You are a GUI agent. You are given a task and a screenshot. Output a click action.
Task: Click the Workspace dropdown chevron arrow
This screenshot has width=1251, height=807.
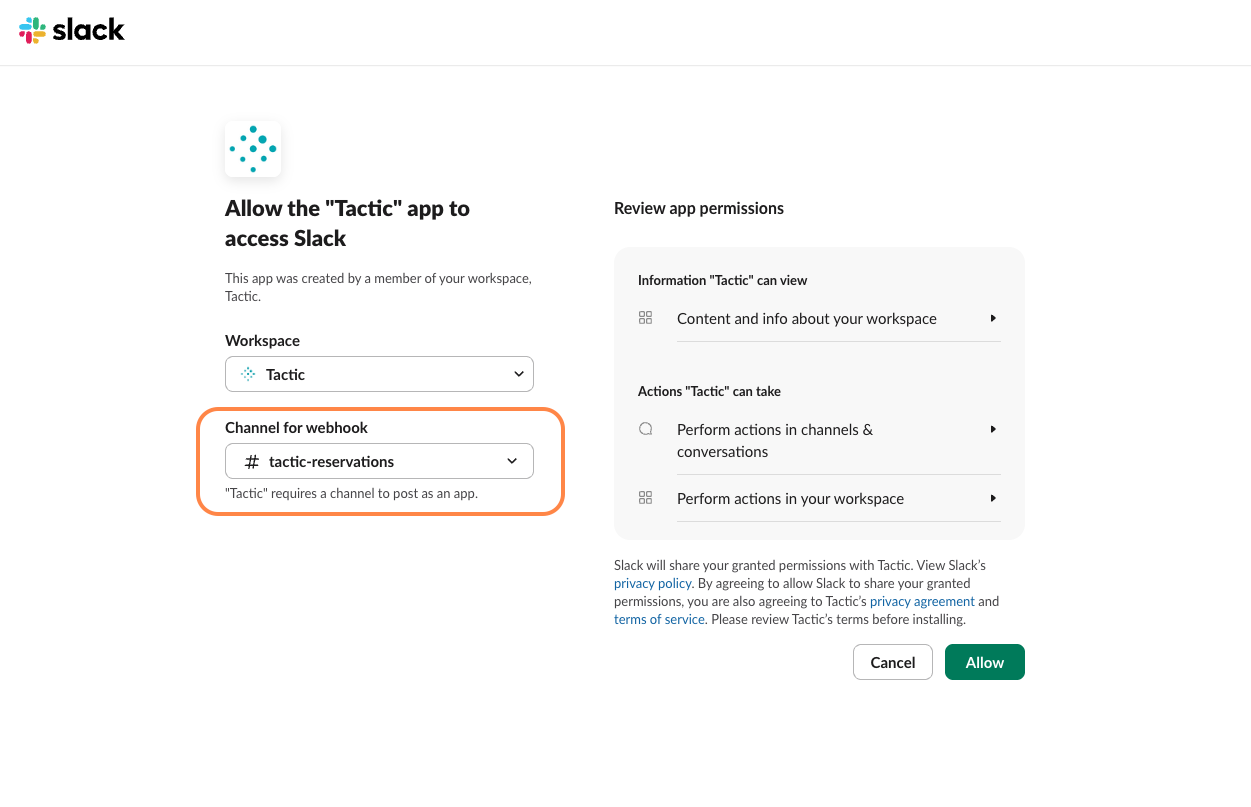coord(519,374)
